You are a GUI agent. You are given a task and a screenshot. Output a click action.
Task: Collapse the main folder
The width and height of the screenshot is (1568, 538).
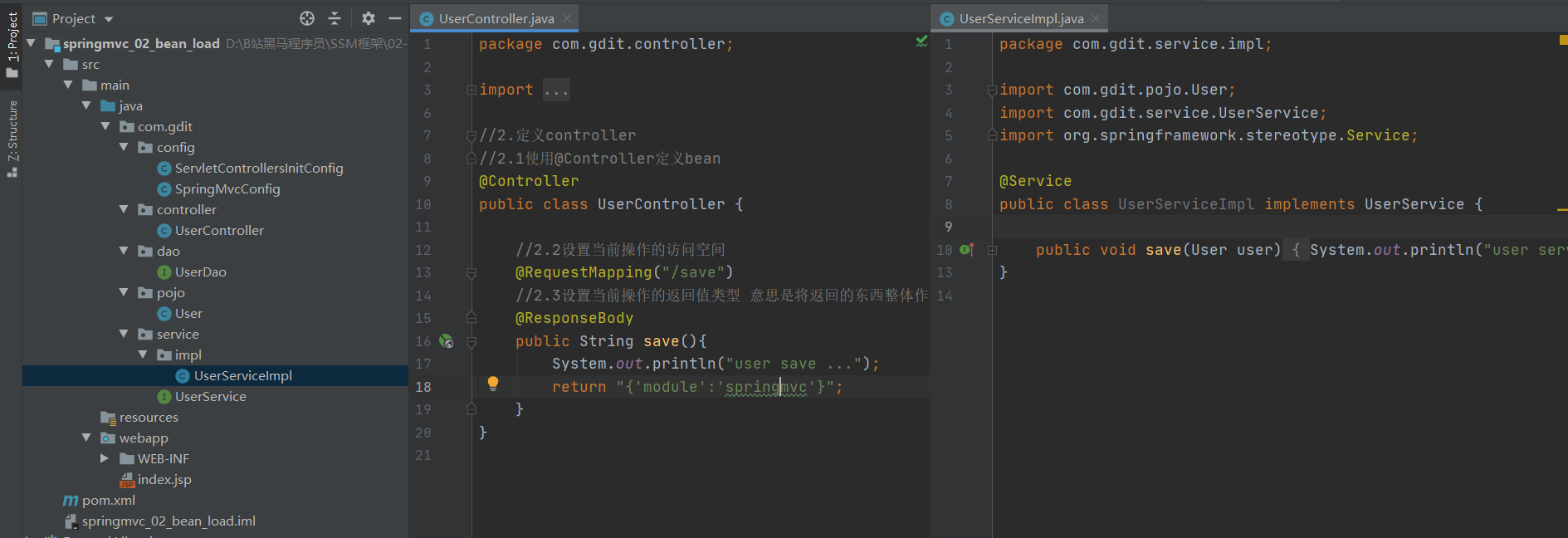[x=68, y=85]
